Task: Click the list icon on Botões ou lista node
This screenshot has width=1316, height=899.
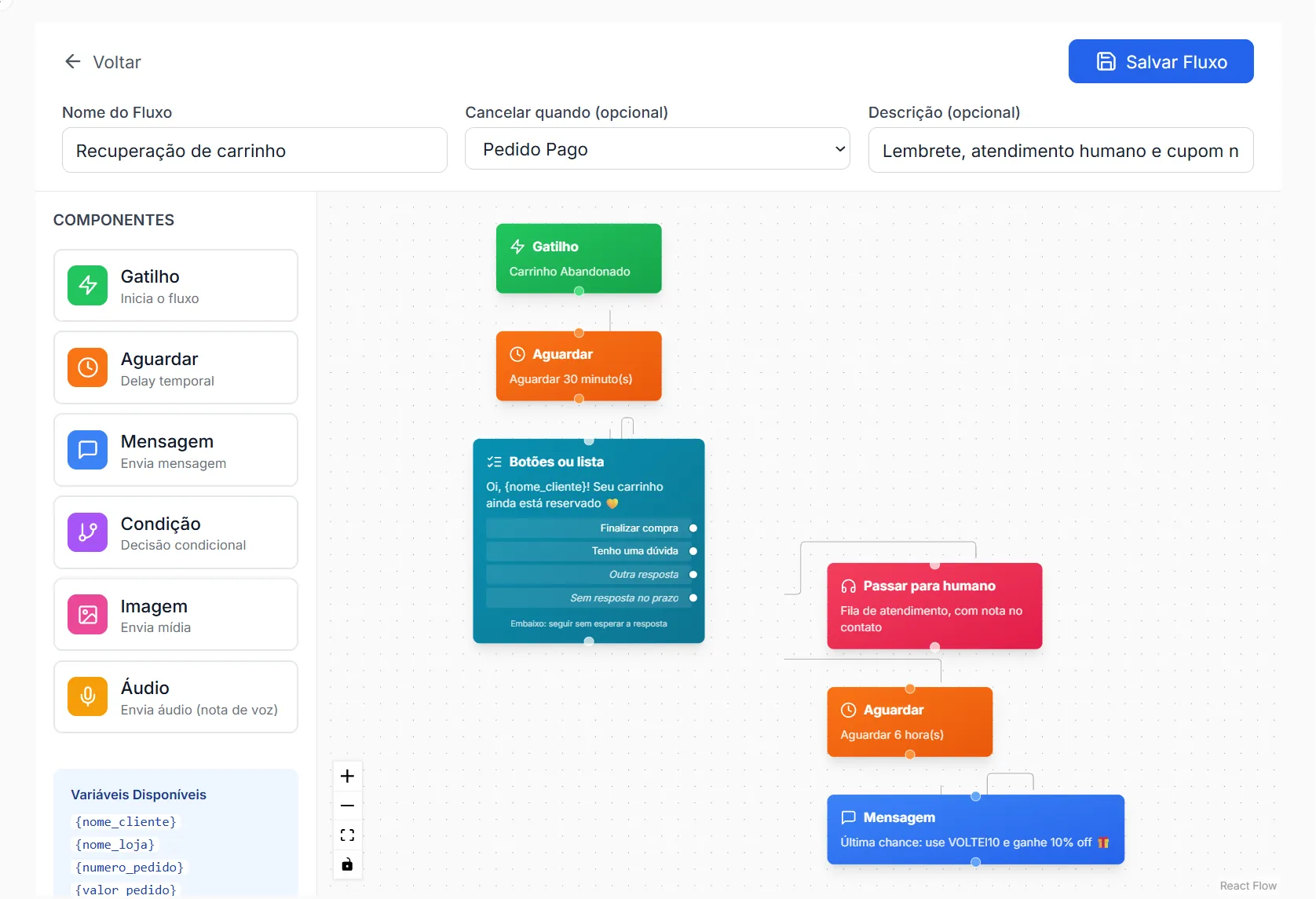Action: (494, 462)
